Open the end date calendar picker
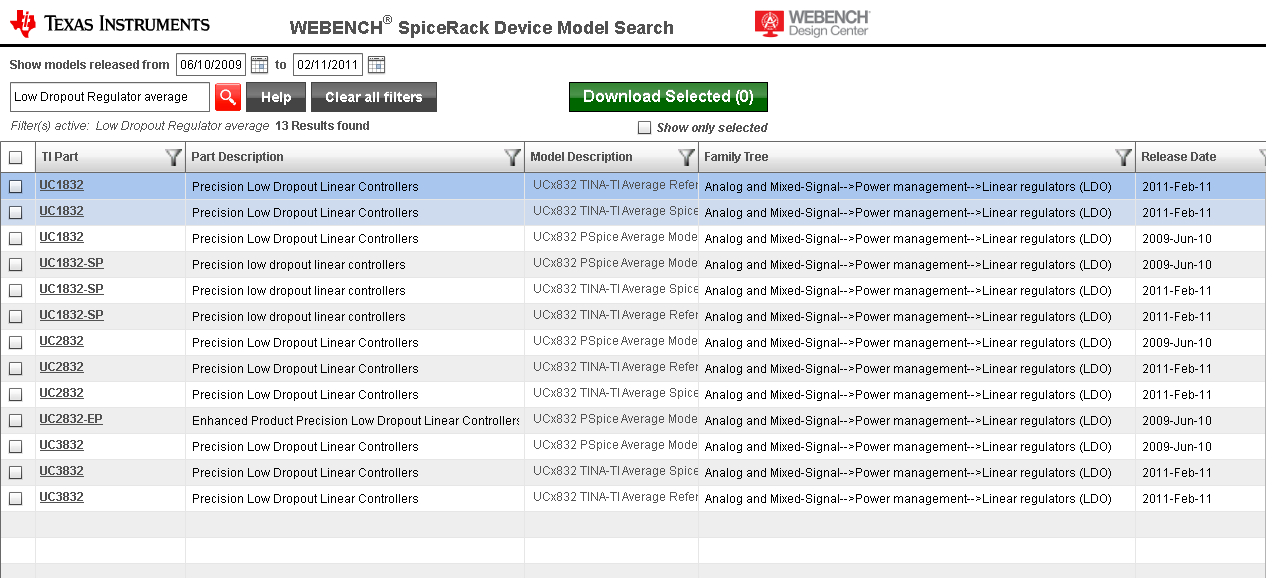 click(x=376, y=65)
